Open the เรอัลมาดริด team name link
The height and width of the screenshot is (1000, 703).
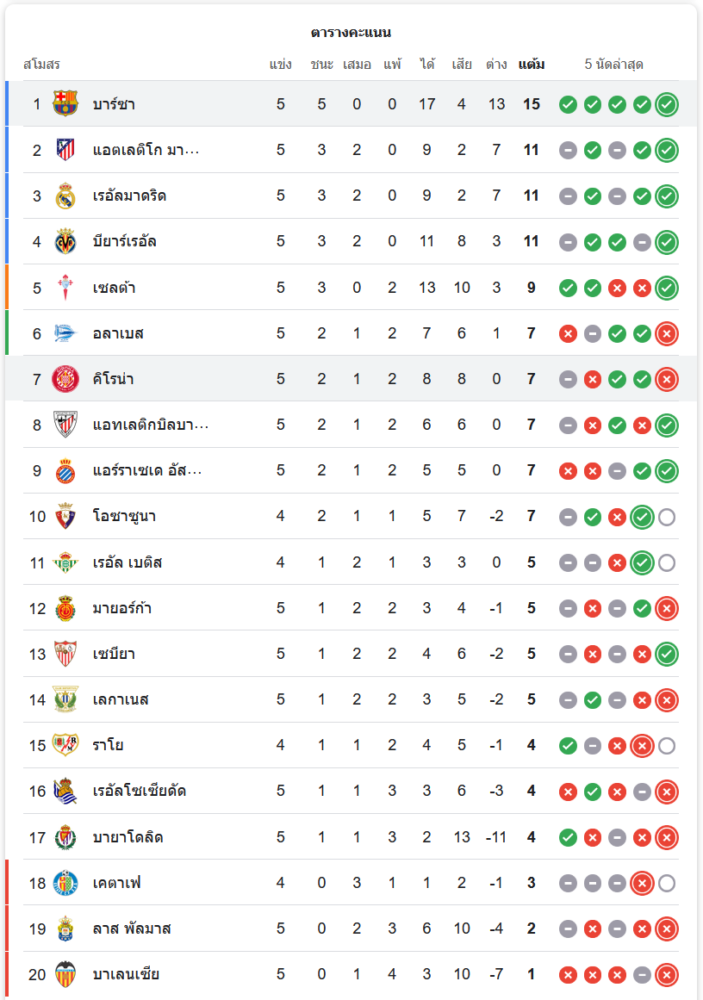tap(129, 196)
